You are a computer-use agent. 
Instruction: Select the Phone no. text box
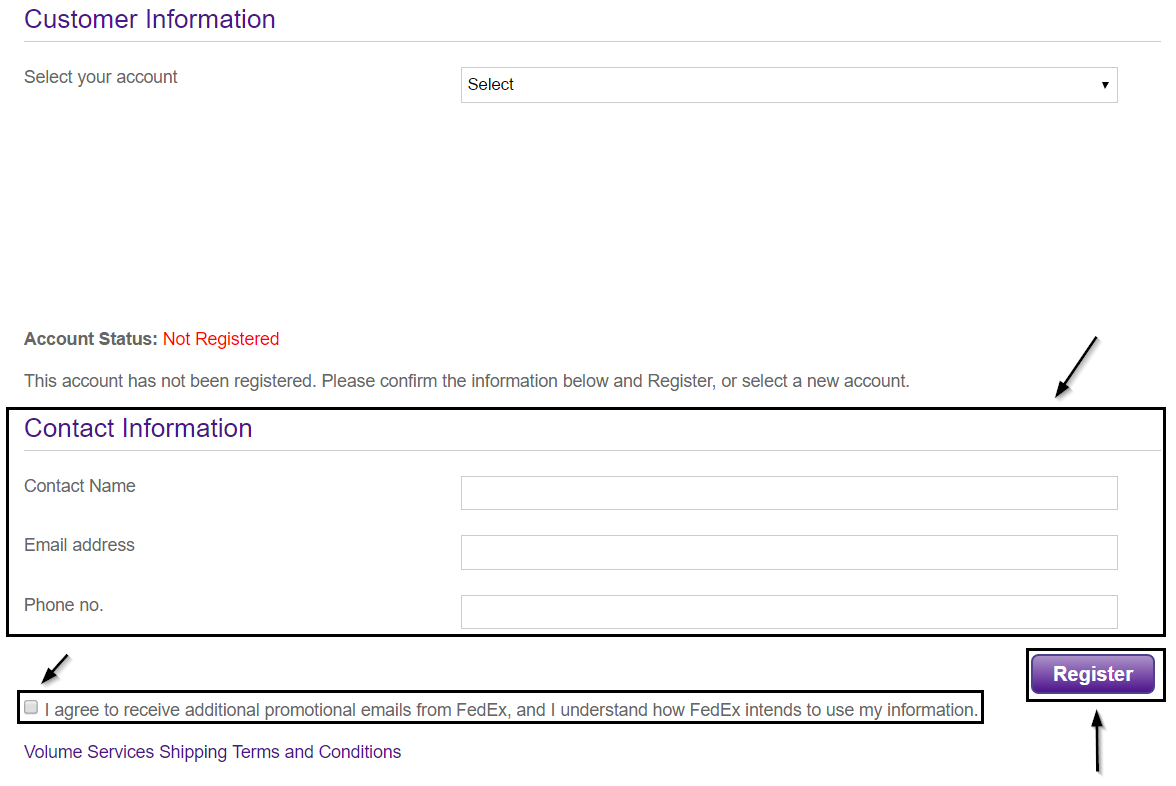(788, 612)
